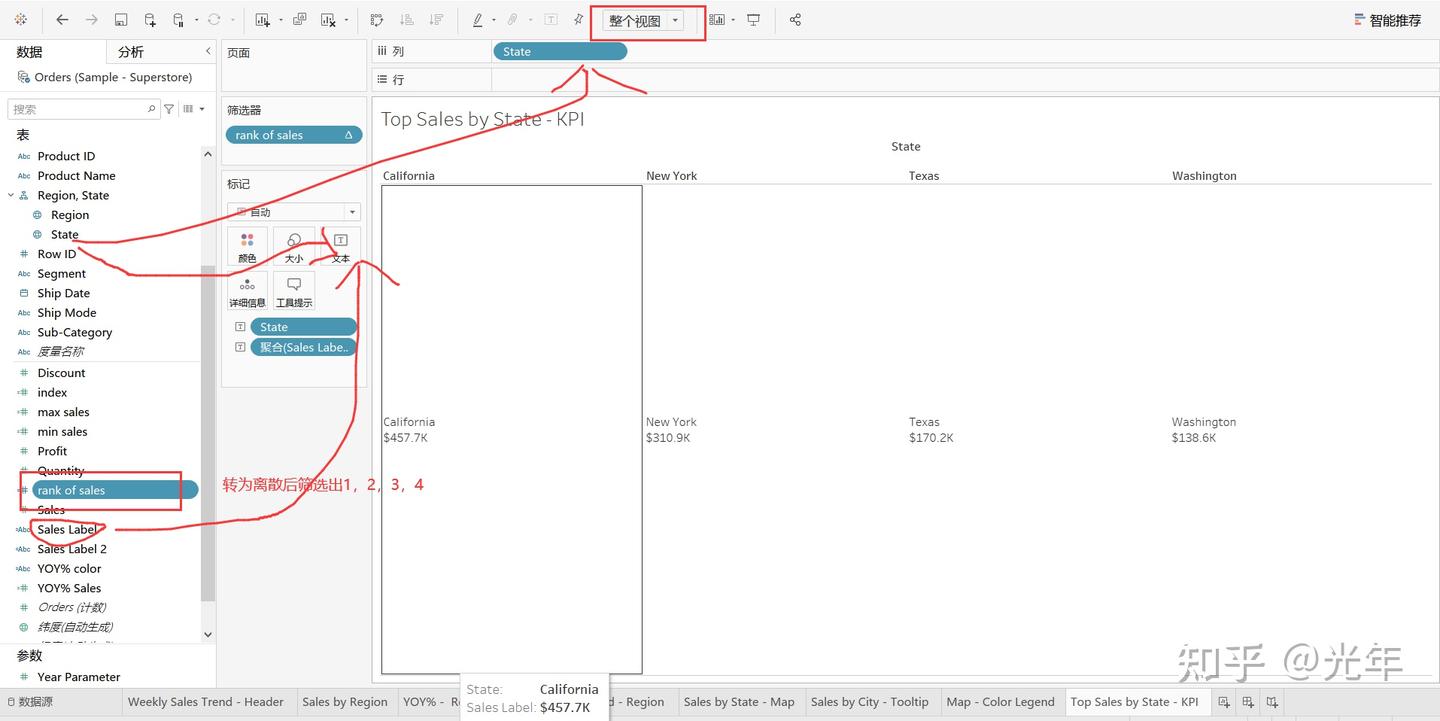The height and width of the screenshot is (721, 1440).
Task: Open the 自动 mark type dropdown
Action: point(294,212)
